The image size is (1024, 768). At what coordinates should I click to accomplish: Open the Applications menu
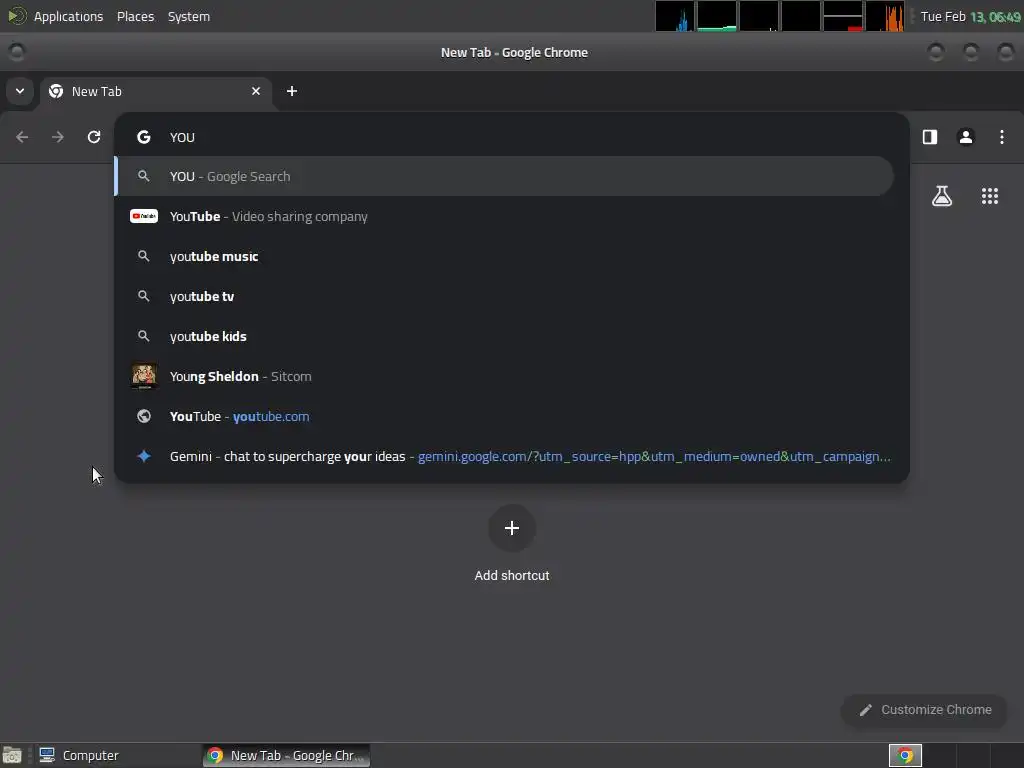coord(69,16)
